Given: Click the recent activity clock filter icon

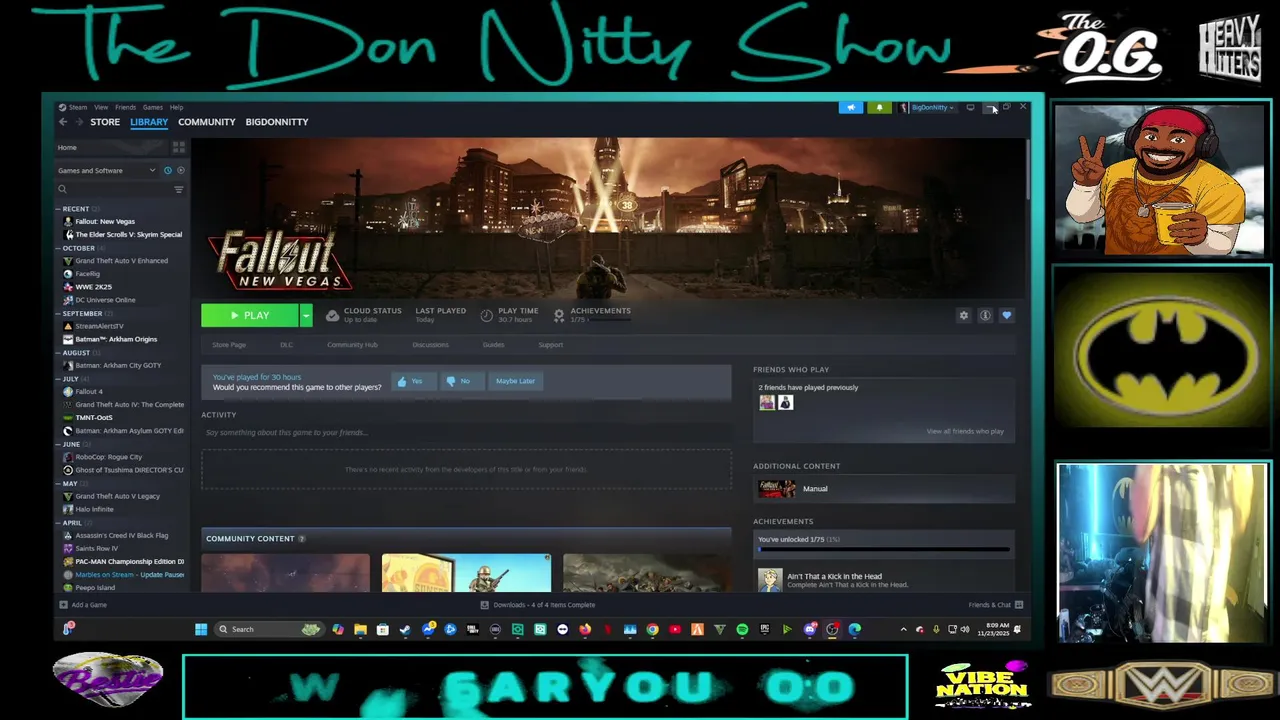Looking at the screenshot, I should pyautogui.click(x=168, y=171).
